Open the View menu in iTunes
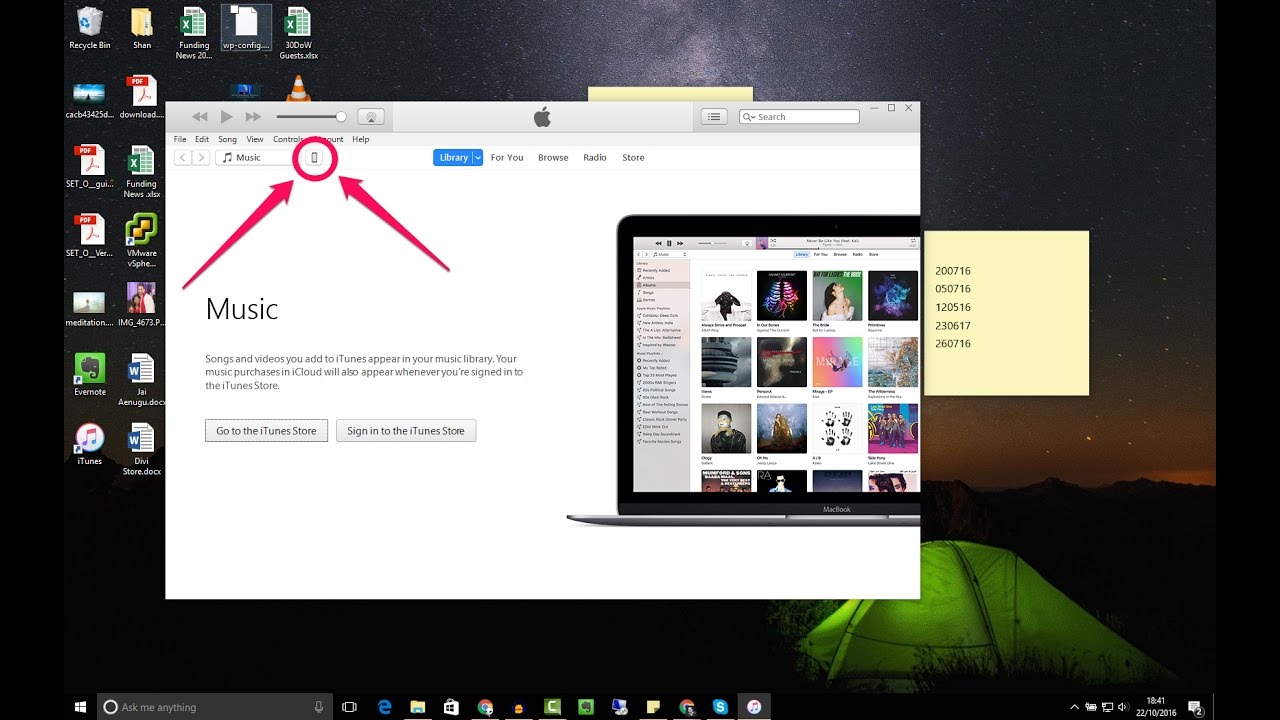The width and height of the screenshot is (1280, 720). (x=255, y=140)
